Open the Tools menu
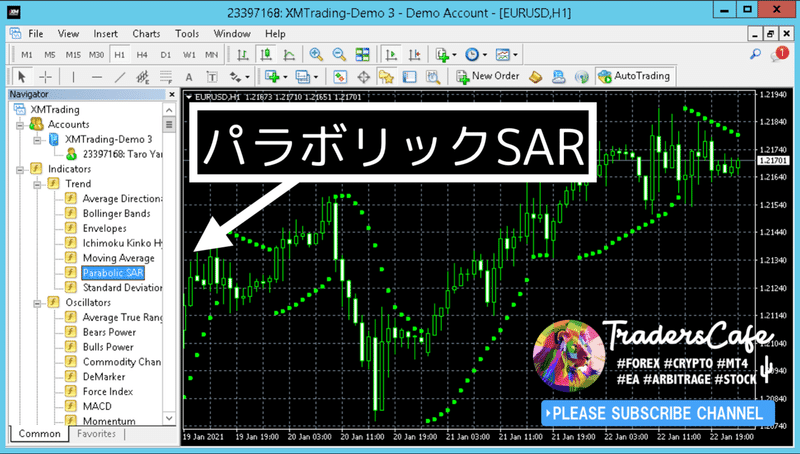The height and width of the screenshot is (454, 800). click(x=187, y=34)
